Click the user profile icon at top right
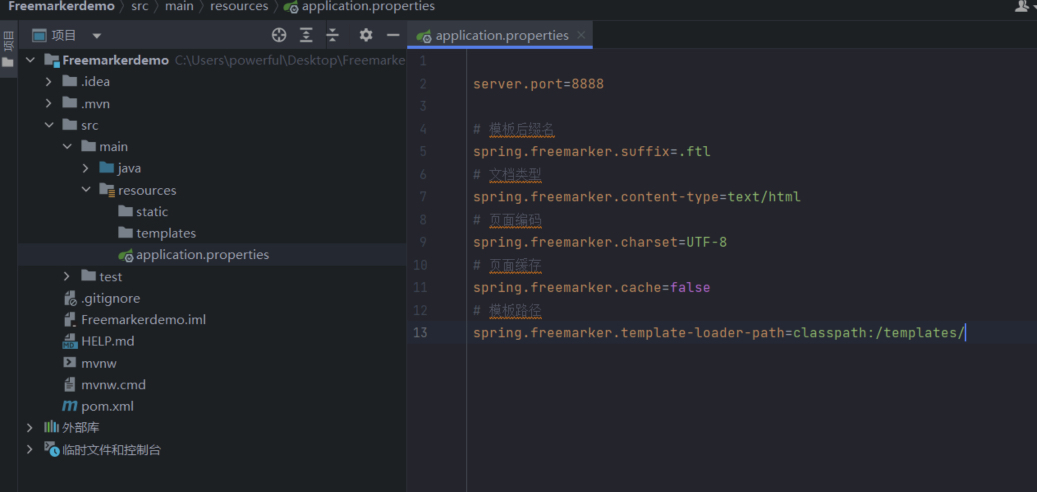The height and width of the screenshot is (492, 1037). click(x=1023, y=6)
